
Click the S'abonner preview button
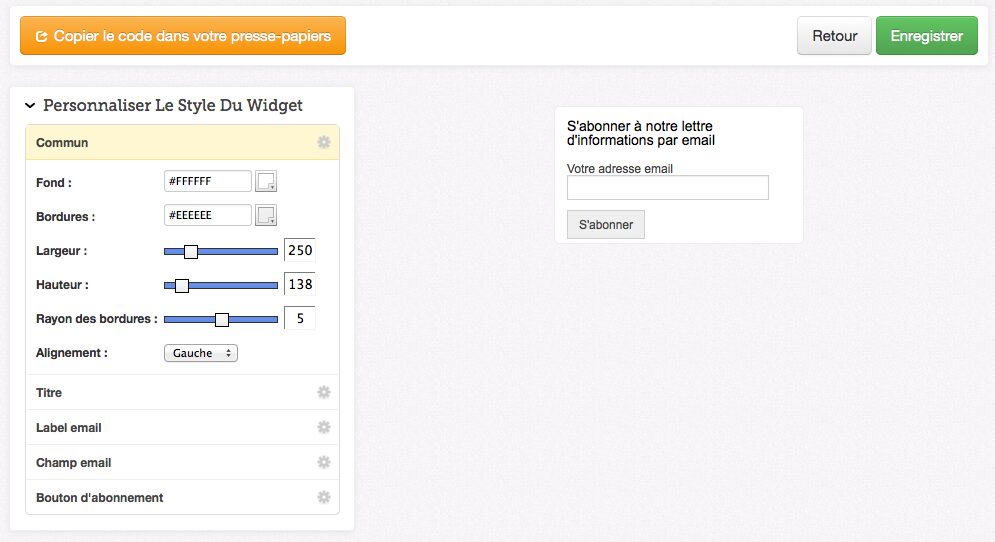pyautogui.click(x=606, y=225)
